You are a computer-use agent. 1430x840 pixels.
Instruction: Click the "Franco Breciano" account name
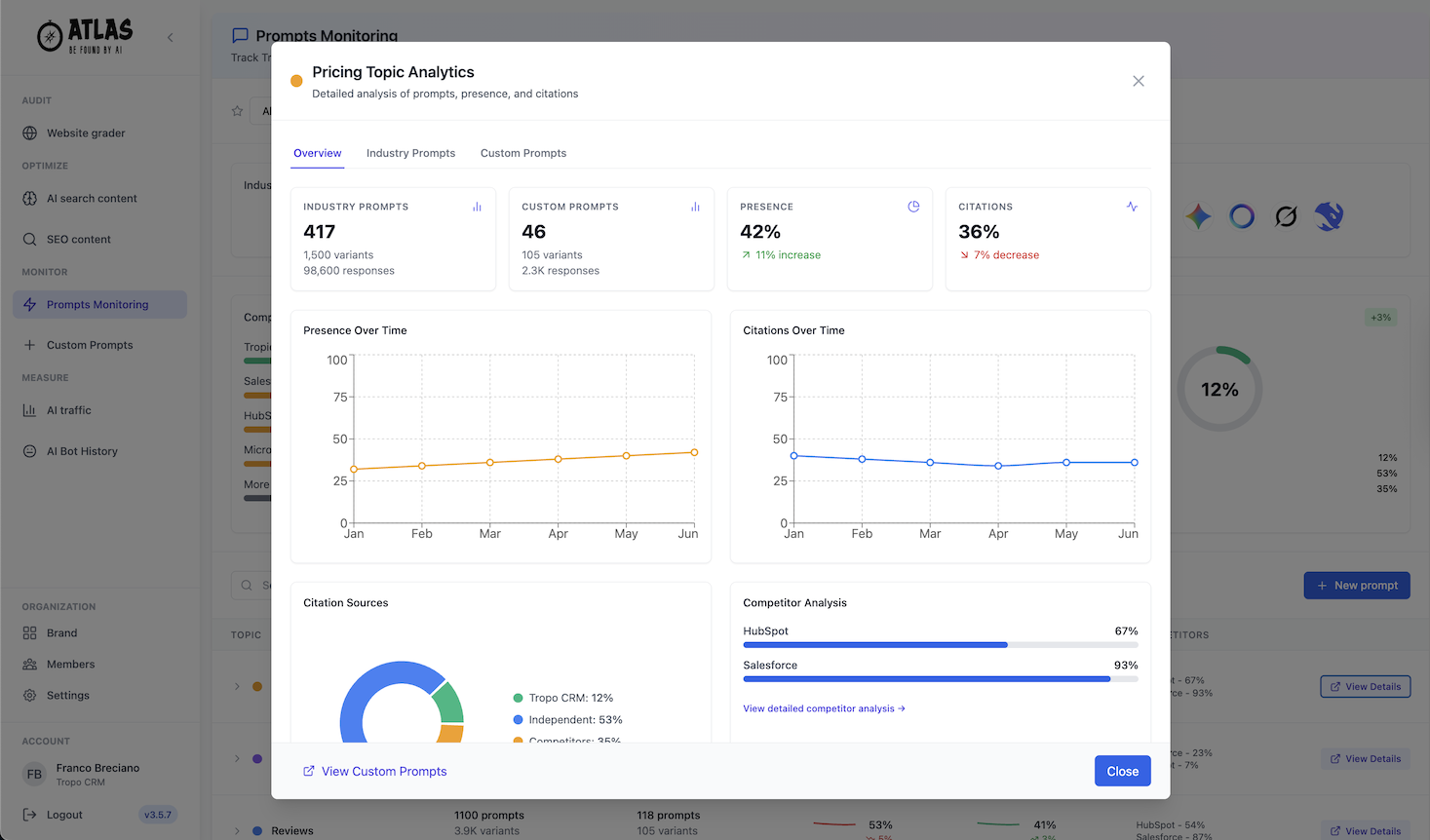97,768
